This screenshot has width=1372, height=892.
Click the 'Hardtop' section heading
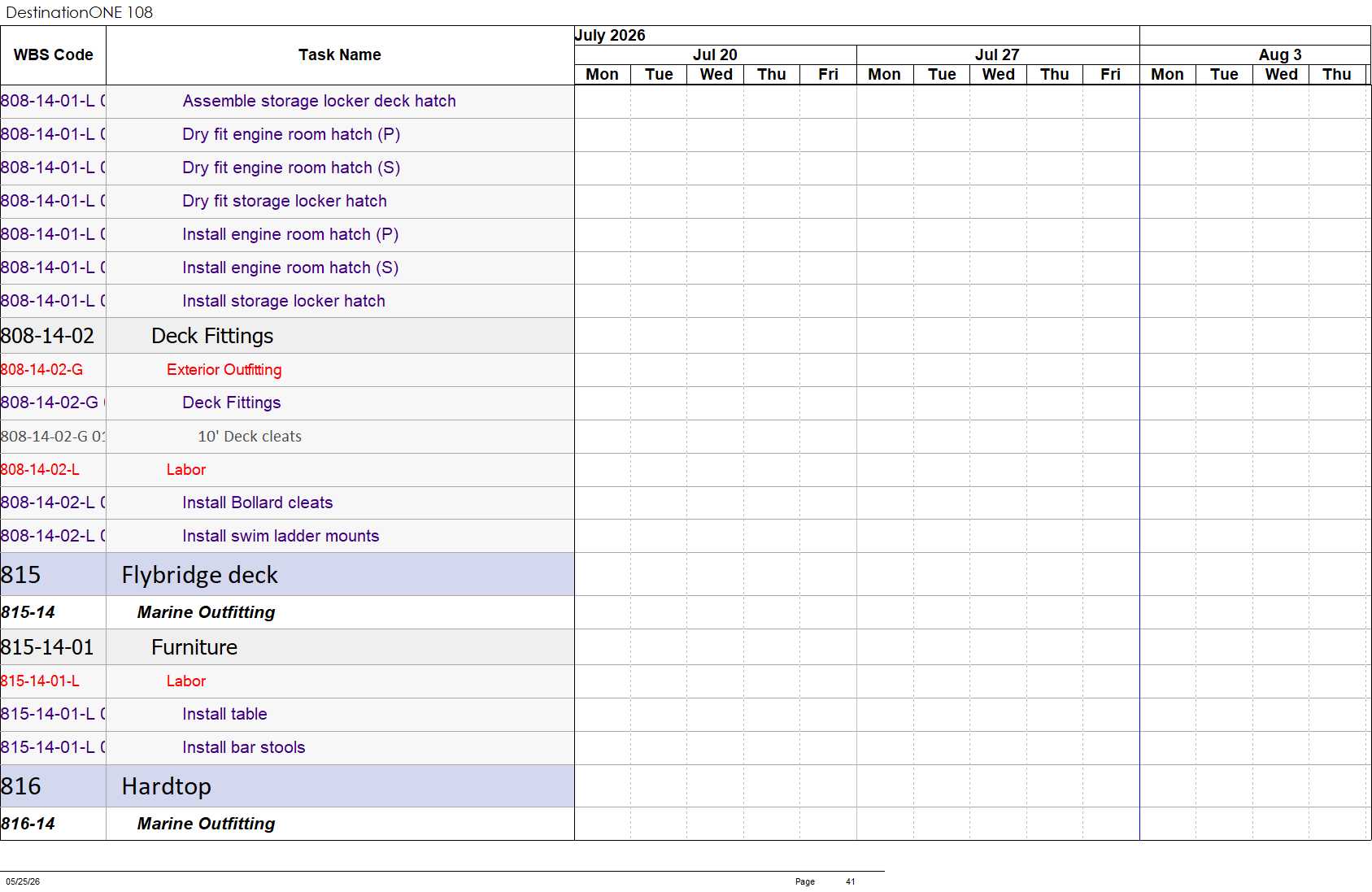166,786
